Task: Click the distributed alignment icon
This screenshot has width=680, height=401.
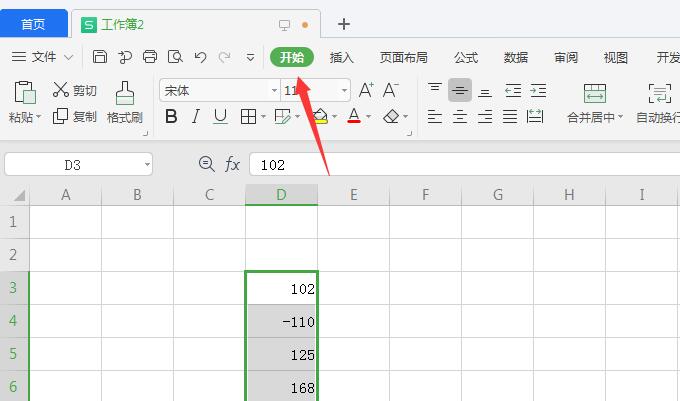Action: point(535,116)
